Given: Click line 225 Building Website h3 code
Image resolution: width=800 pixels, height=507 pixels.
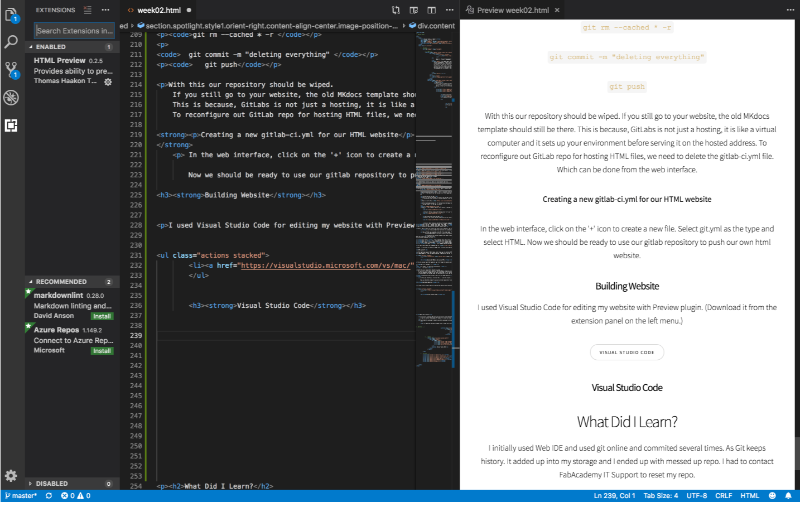Looking at the screenshot, I should coord(241,195).
